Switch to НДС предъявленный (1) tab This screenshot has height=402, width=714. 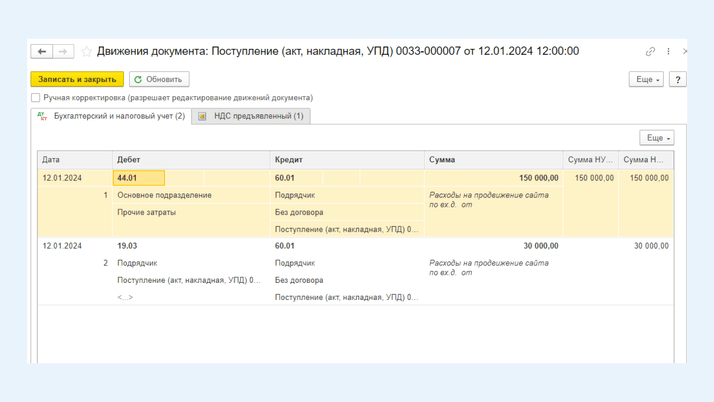point(251,116)
